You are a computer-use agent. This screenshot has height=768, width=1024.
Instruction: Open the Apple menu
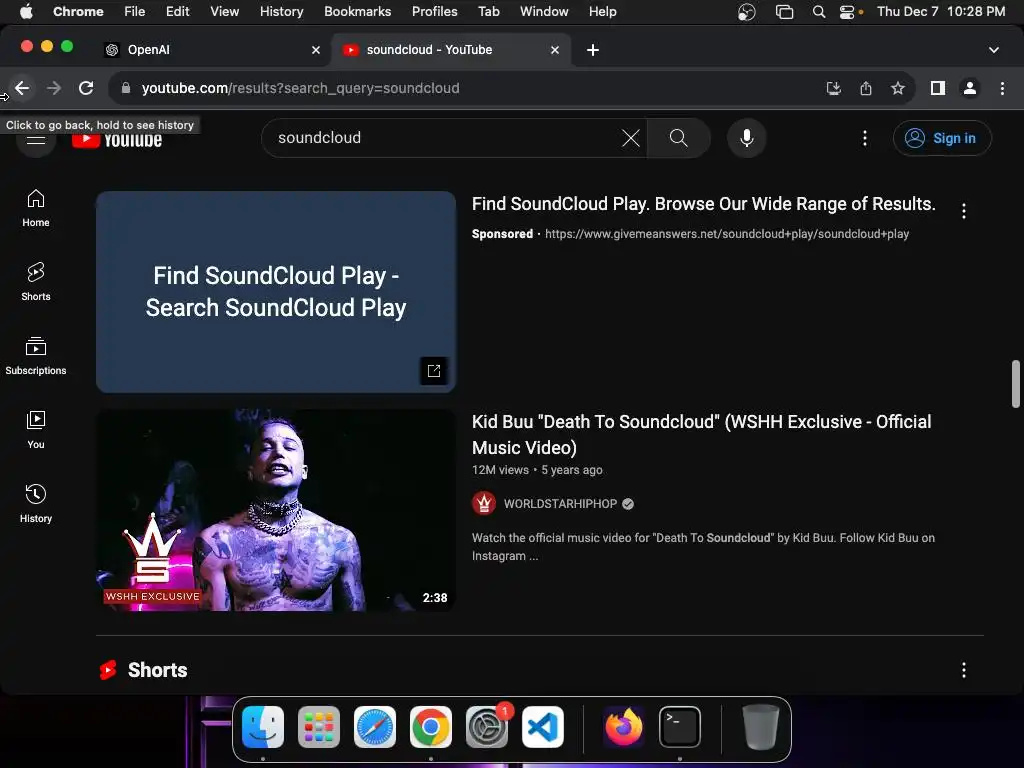point(26,12)
